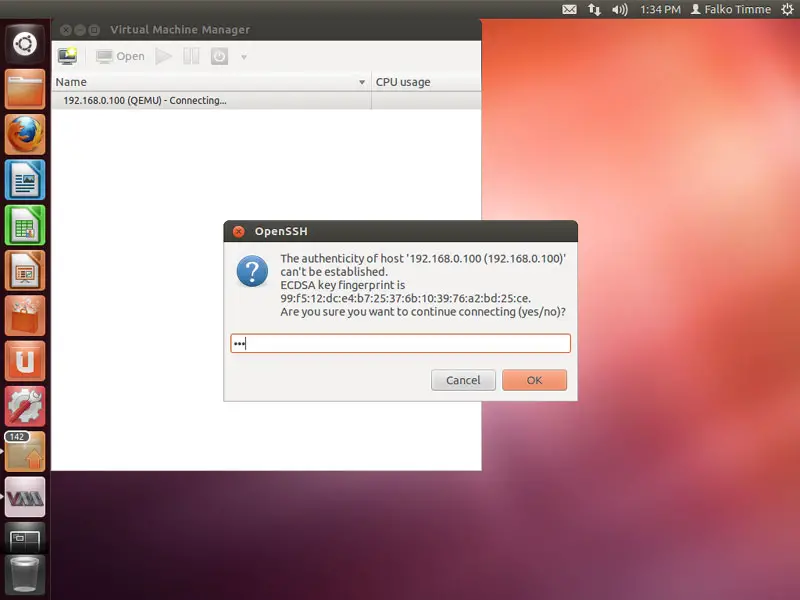This screenshot has width=800, height=600.
Task: Click the Pause toolbar icon
Action: 191,56
